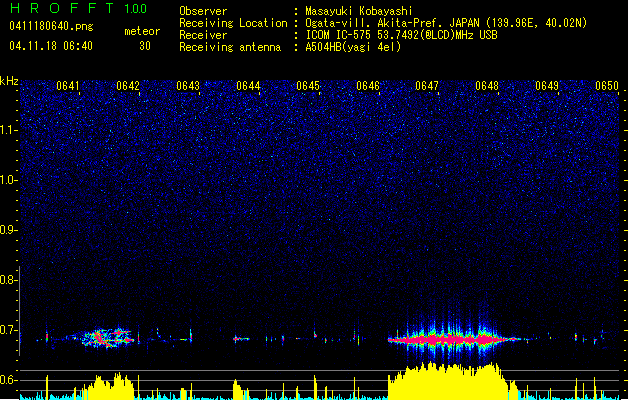Click the multicolored meteor echo near 0642
The width and height of the screenshot is (629, 400).
tap(108, 337)
